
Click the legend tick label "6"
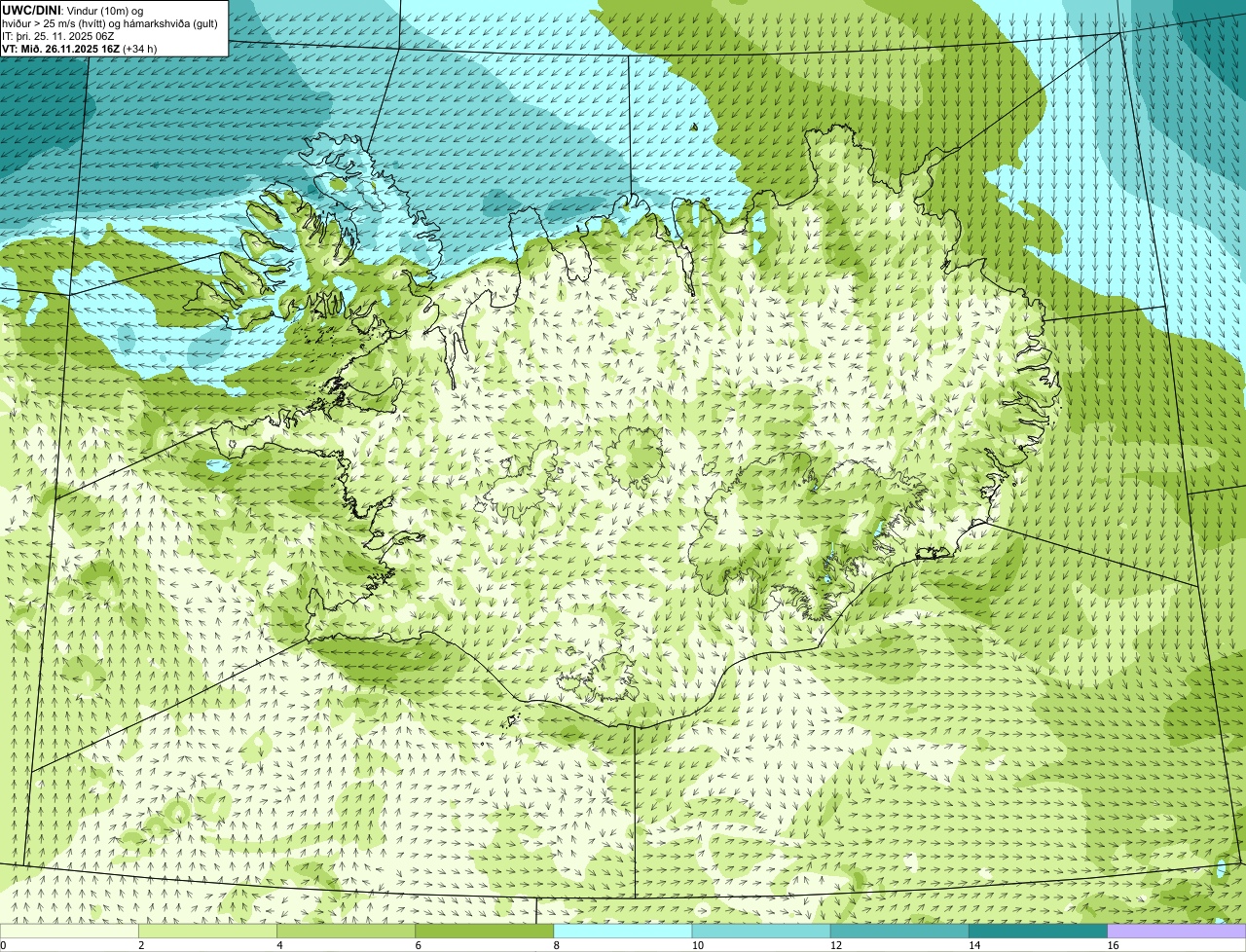(418, 945)
